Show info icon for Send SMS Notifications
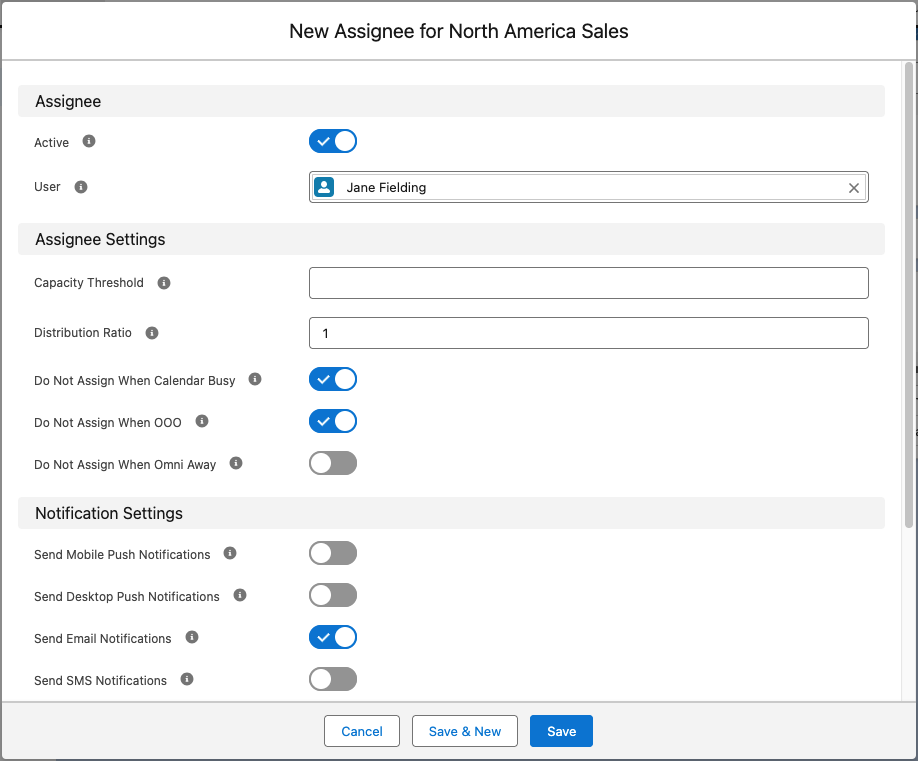 (187, 679)
